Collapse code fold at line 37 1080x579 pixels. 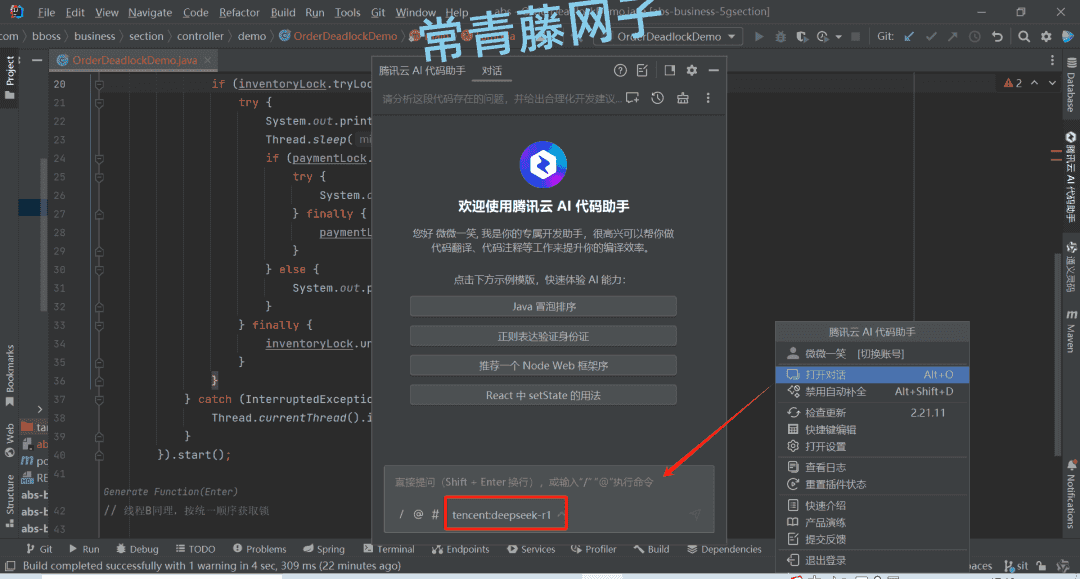pos(99,399)
